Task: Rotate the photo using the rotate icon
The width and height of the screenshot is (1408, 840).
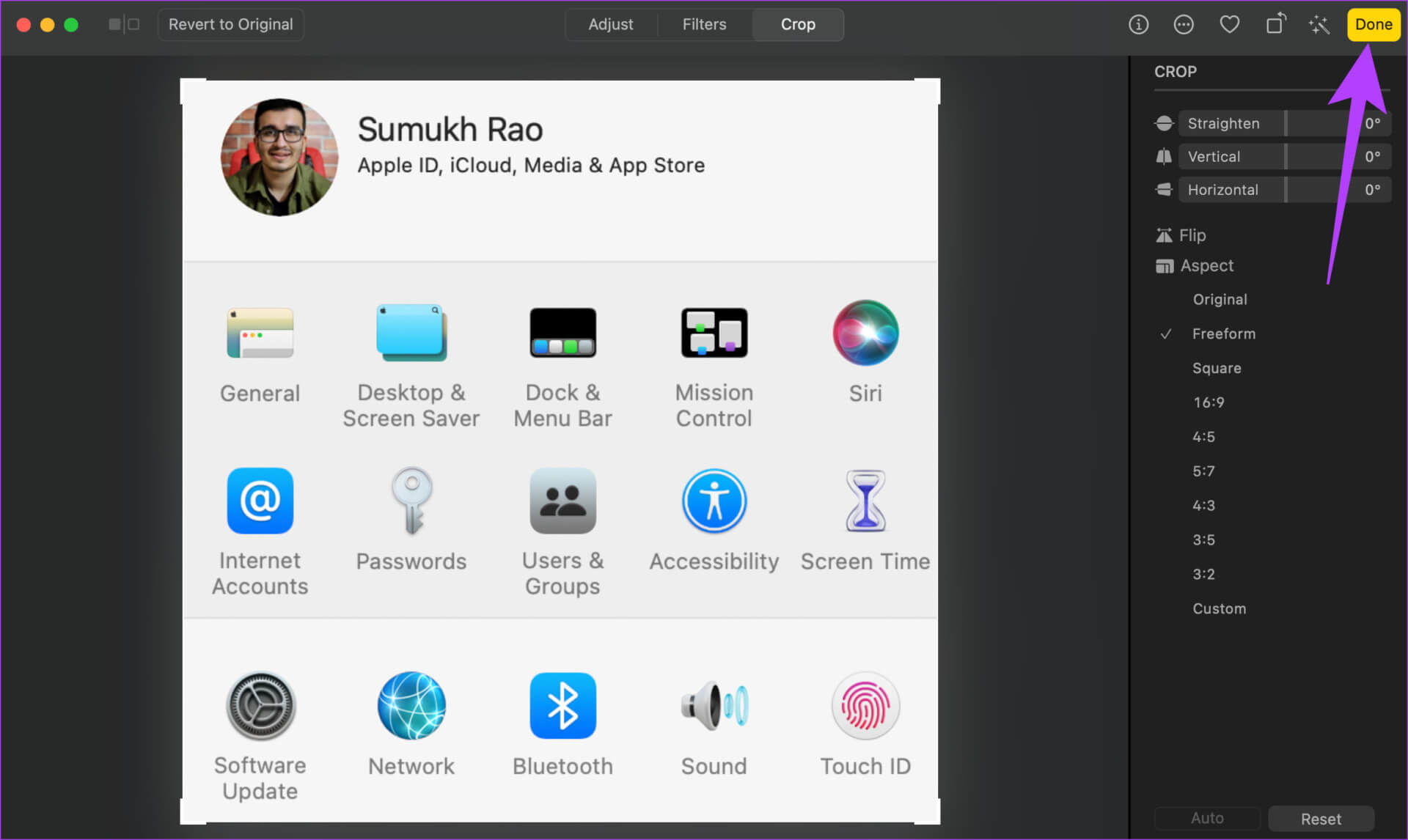Action: point(1276,23)
